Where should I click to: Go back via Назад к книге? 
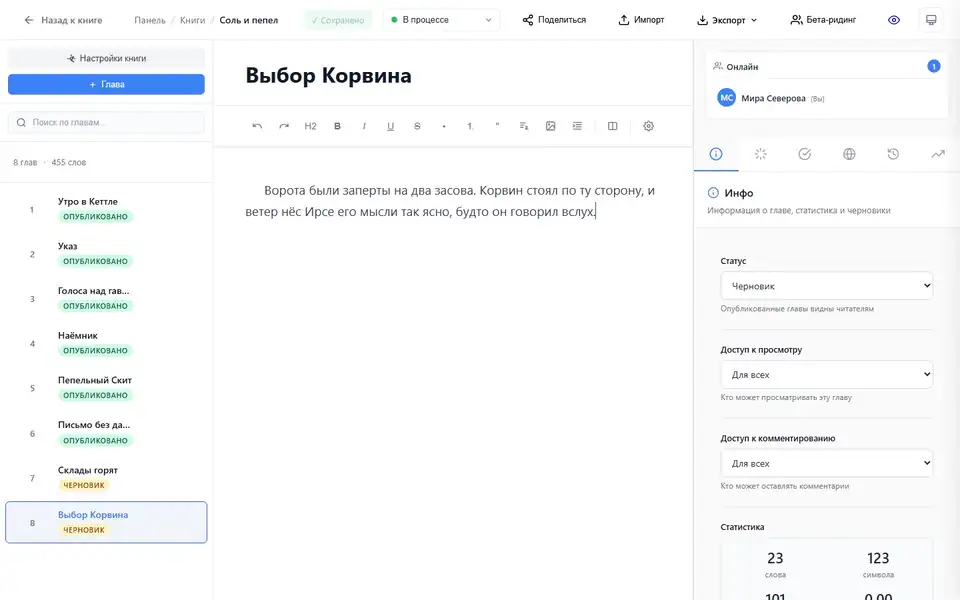[x=63, y=20]
